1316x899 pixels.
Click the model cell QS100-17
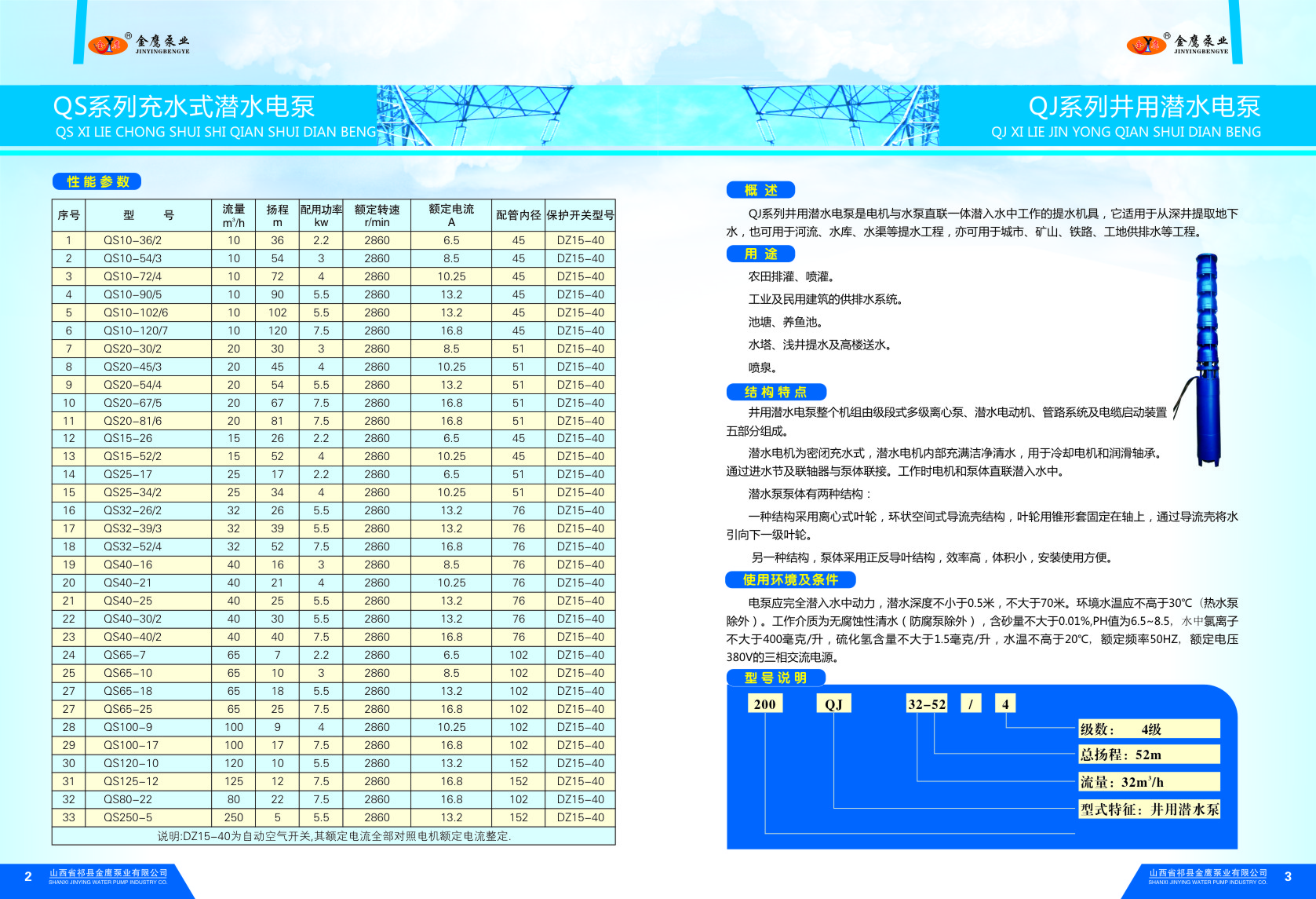click(x=148, y=745)
